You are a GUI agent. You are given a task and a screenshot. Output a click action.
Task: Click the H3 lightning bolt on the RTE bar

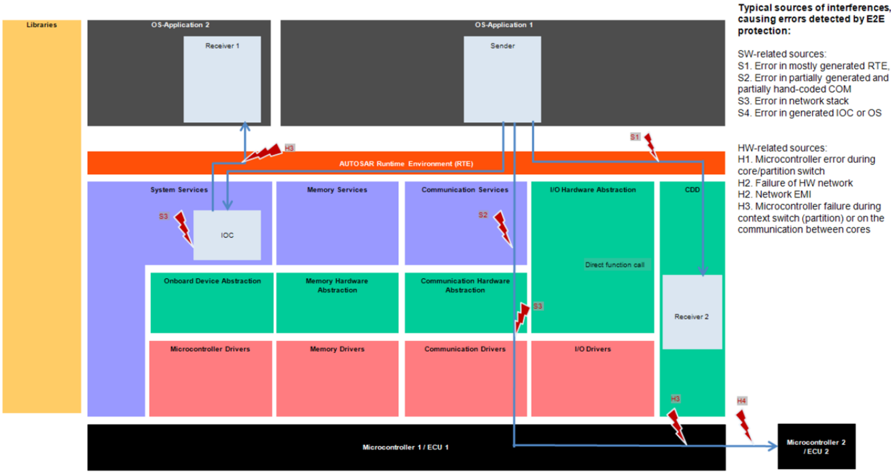(x=263, y=153)
